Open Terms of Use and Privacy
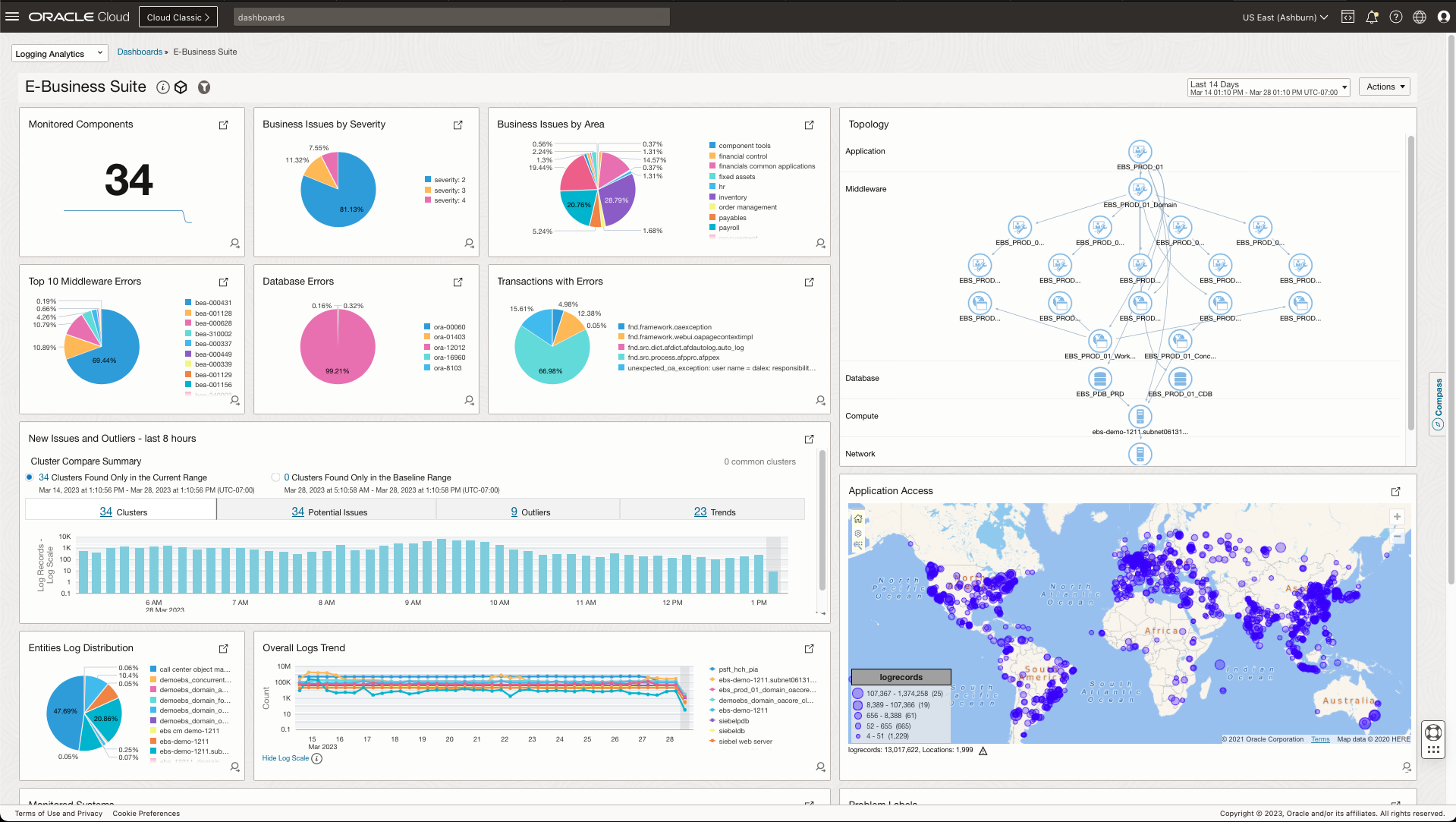 click(58, 814)
